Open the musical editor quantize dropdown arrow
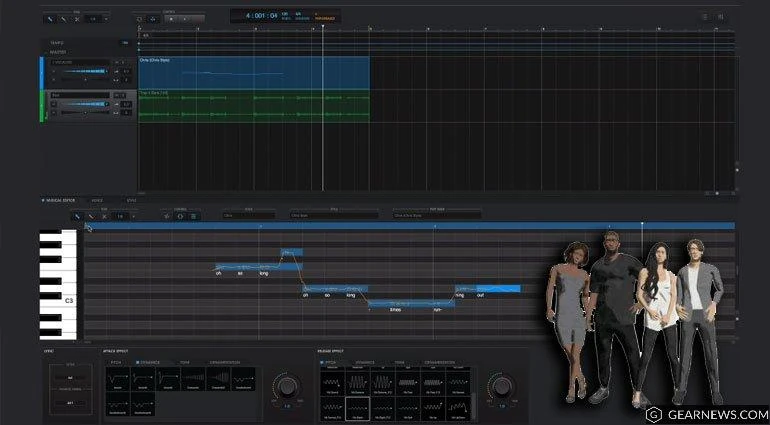This screenshot has width=770, height=425. pos(134,216)
